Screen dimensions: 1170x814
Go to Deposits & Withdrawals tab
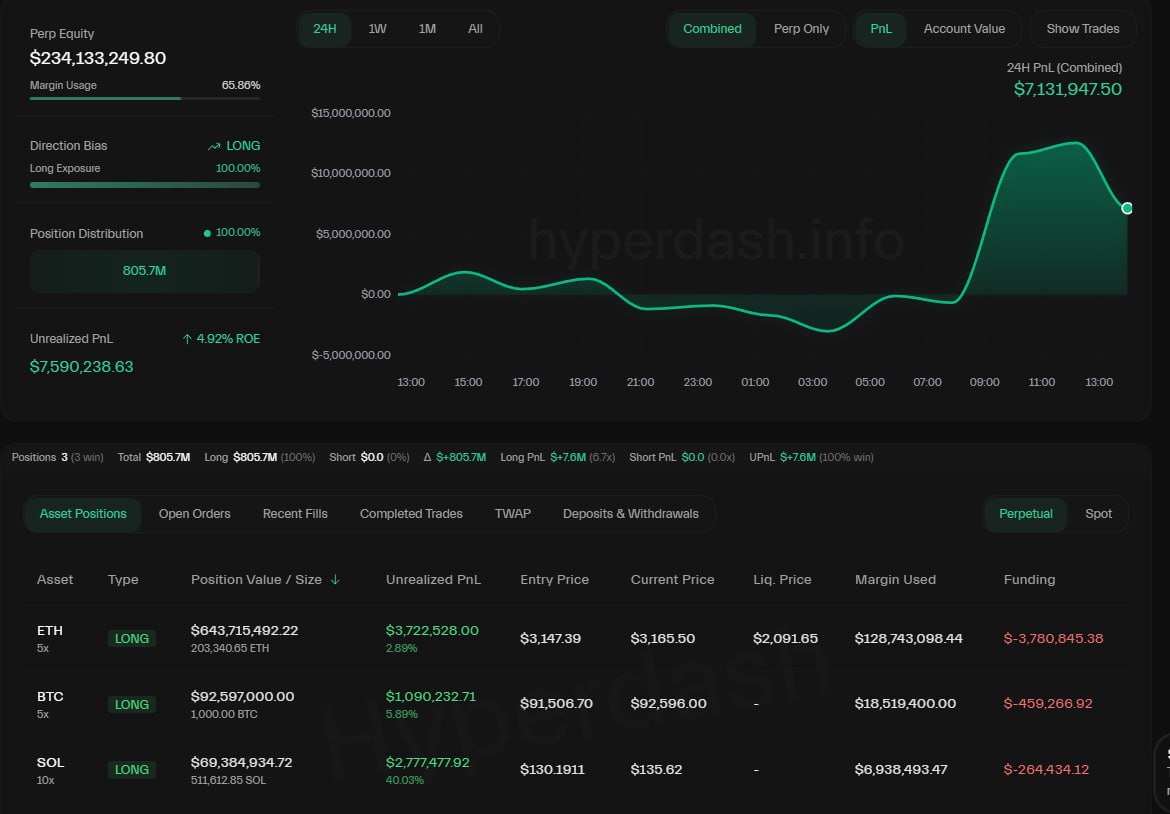630,514
